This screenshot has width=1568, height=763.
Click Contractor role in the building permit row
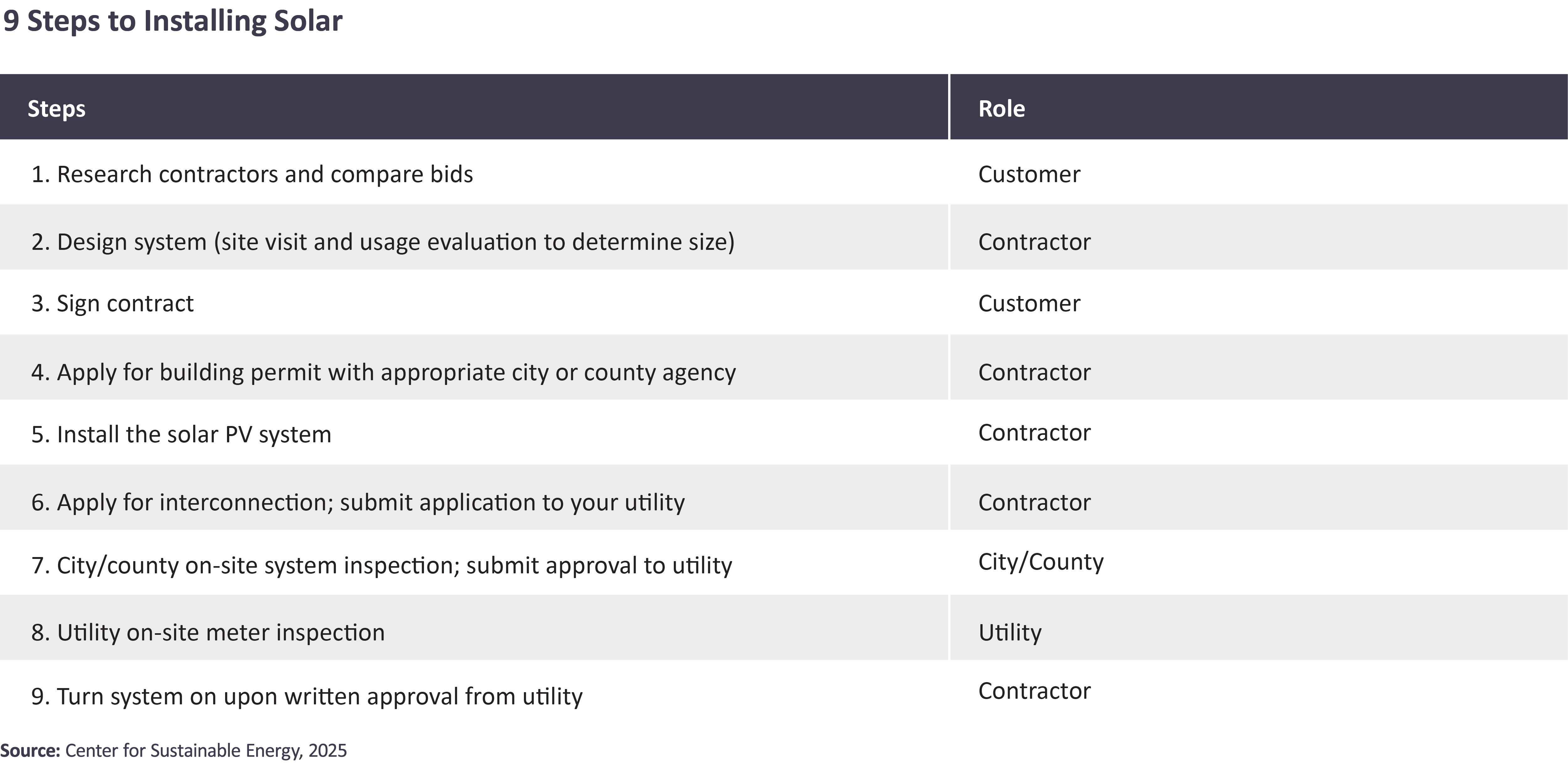(1034, 372)
